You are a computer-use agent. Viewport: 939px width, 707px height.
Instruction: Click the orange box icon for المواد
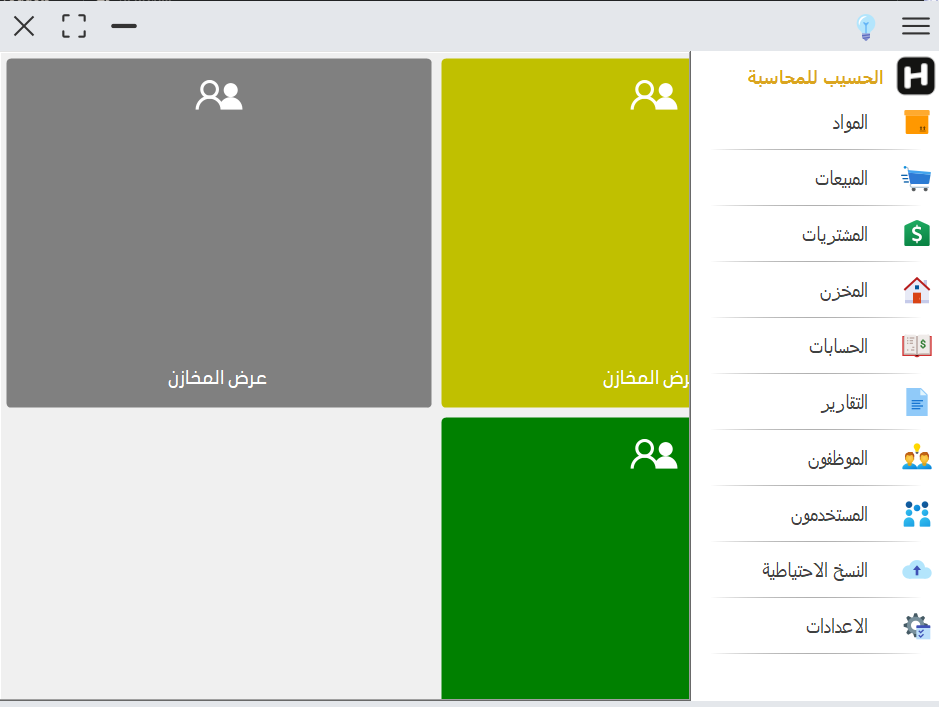pos(917,123)
